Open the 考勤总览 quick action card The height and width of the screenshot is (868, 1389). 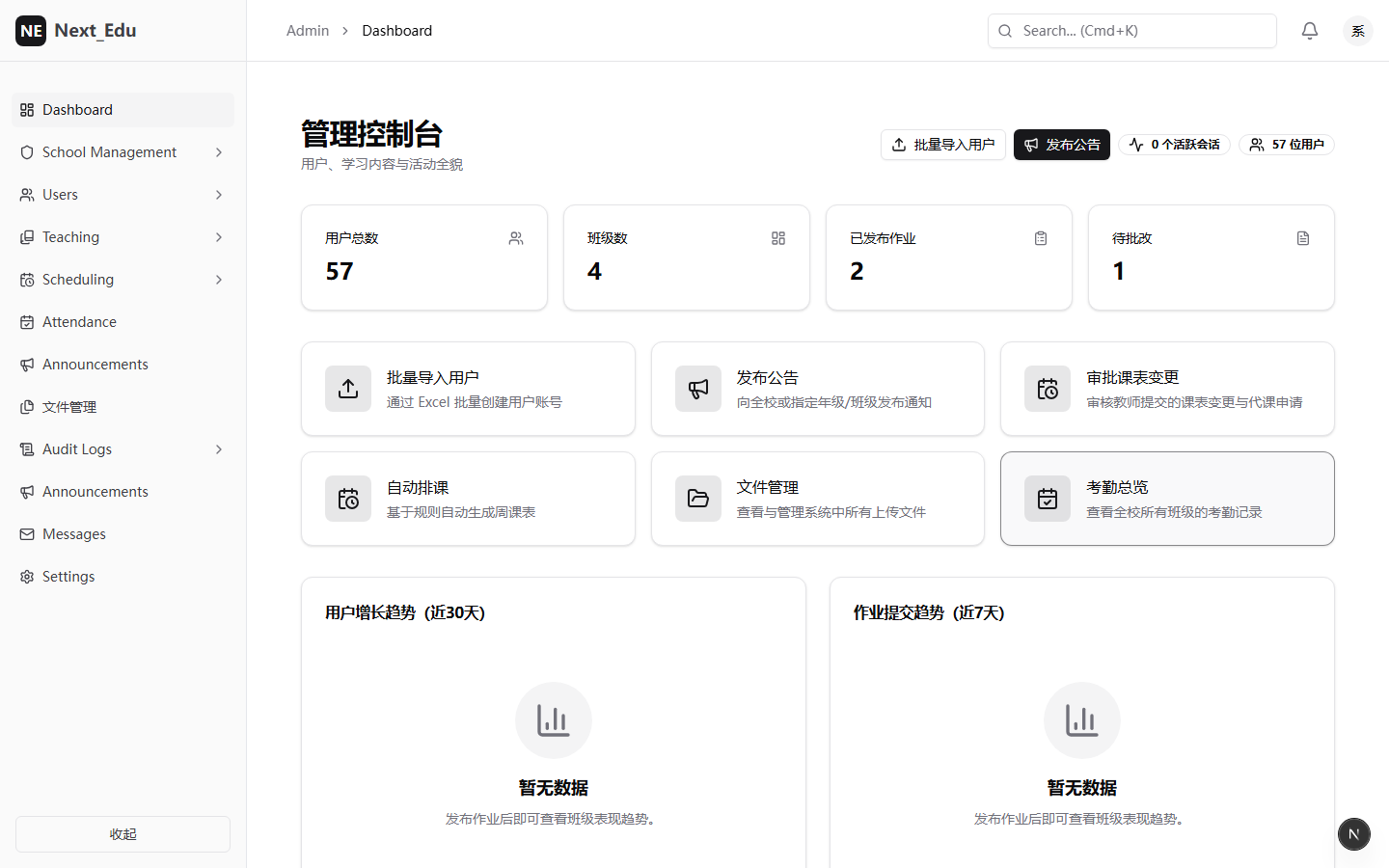pos(1167,499)
